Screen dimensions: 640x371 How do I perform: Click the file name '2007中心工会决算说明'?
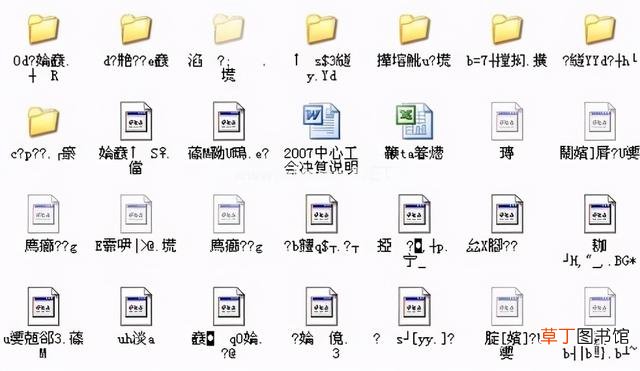[x=321, y=160]
